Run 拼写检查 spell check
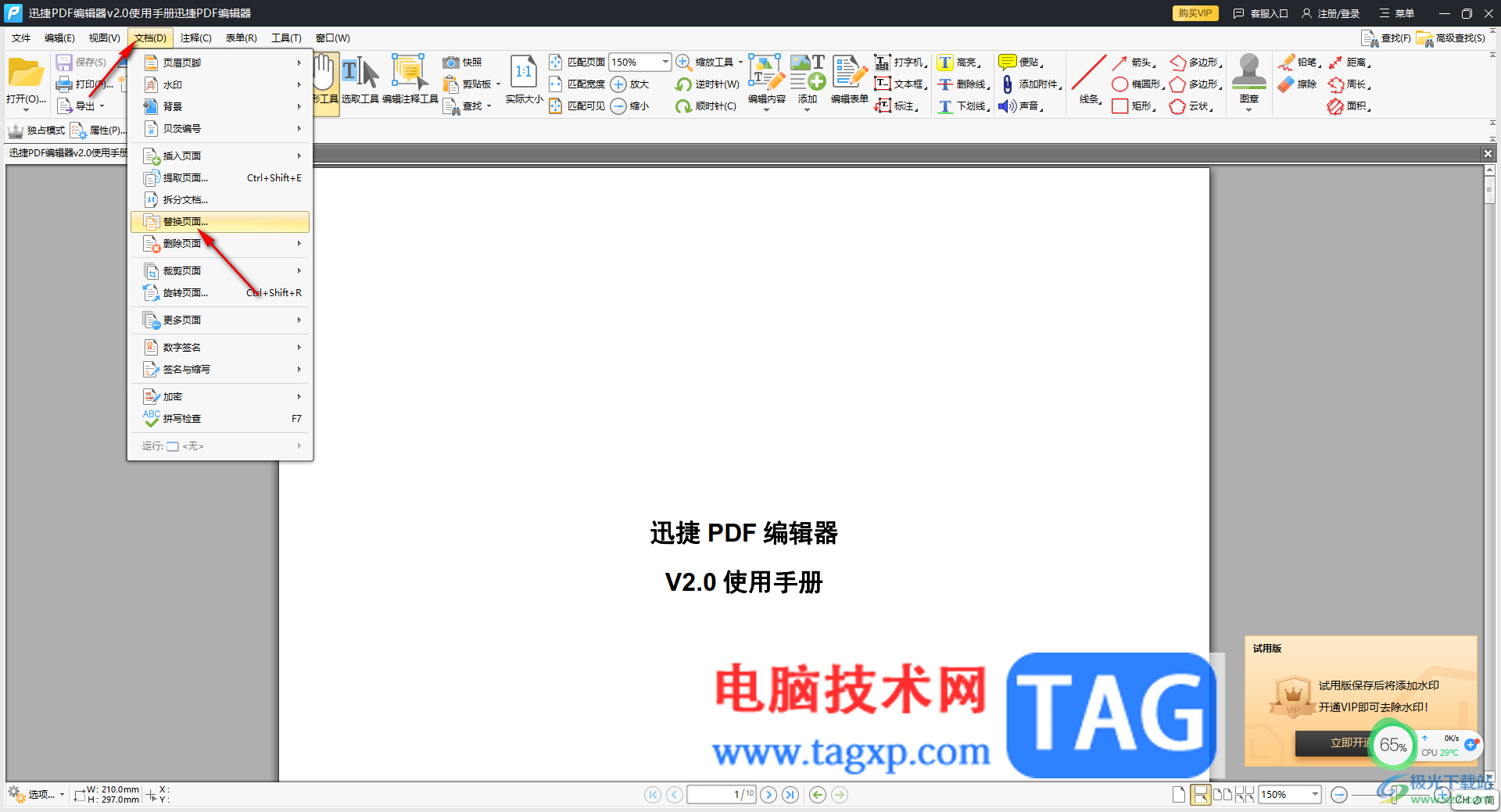The width and height of the screenshot is (1501, 812). [x=220, y=419]
